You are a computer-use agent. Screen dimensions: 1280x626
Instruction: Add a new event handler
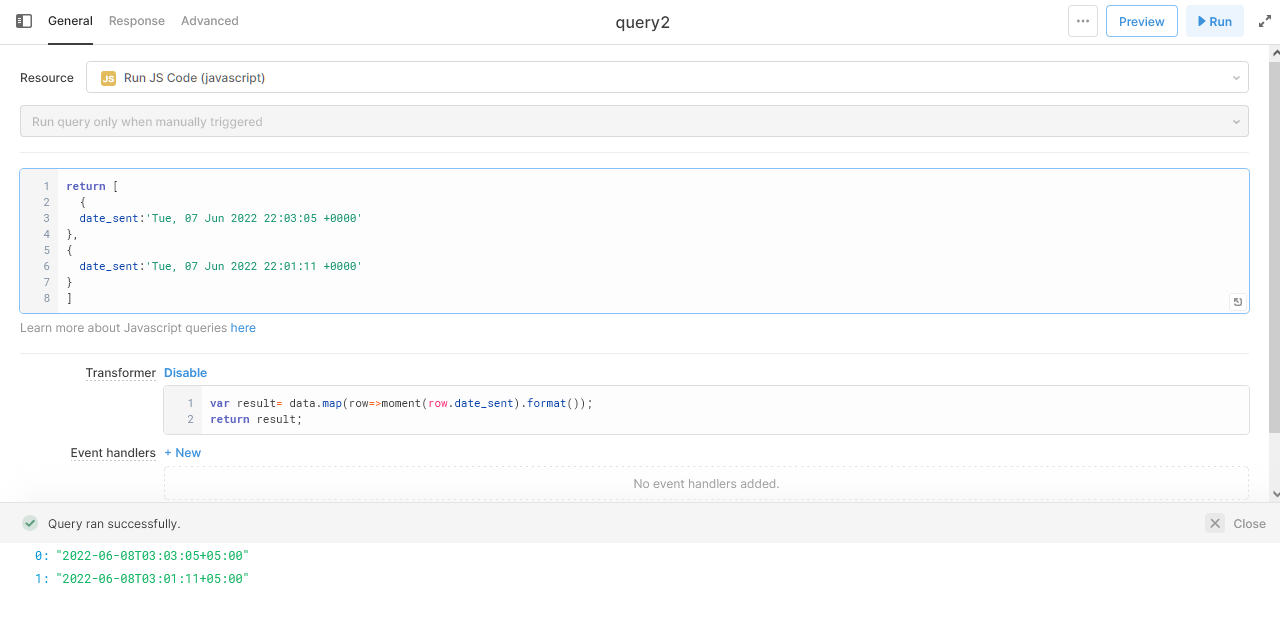183,452
